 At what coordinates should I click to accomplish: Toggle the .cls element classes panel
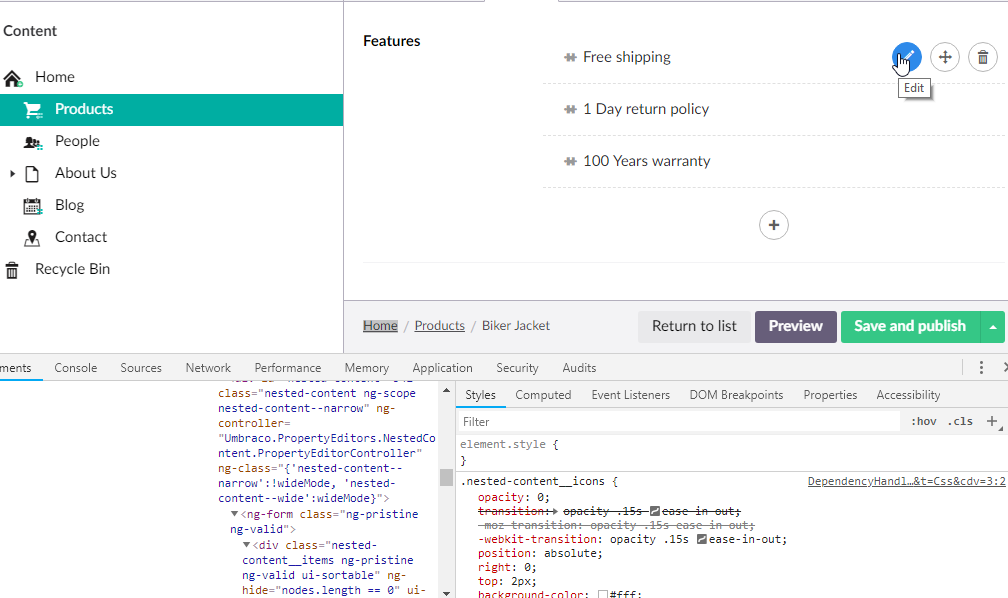click(960, 422)
